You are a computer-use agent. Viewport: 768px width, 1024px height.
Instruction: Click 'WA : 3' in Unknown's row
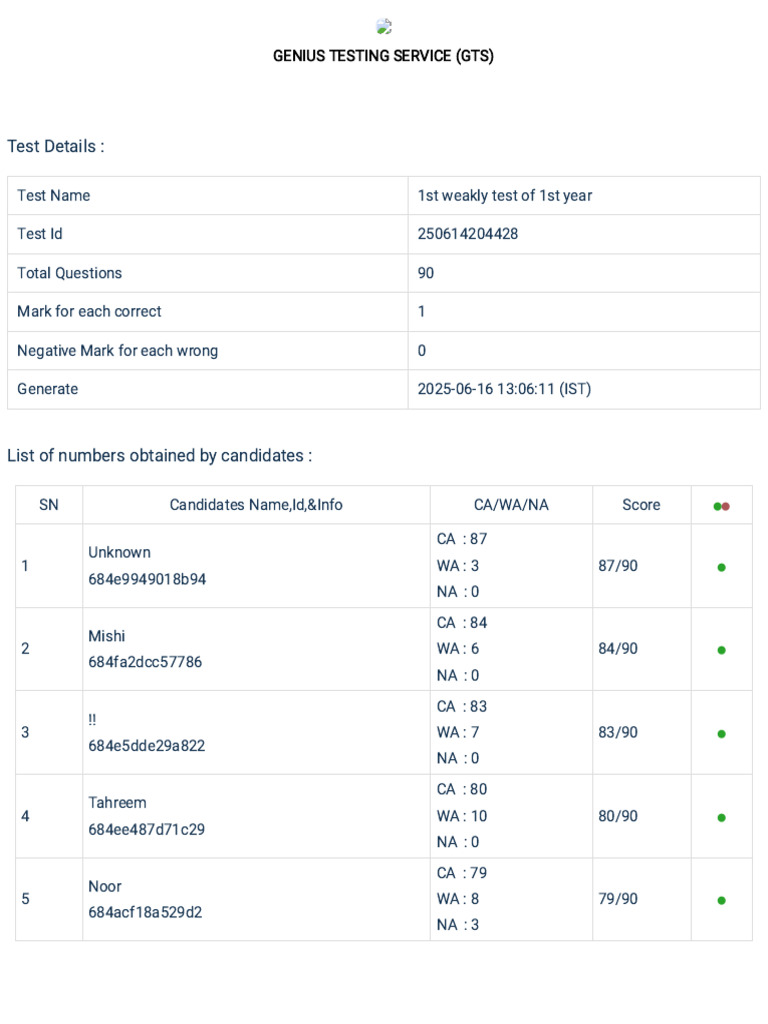coord(458,566)
